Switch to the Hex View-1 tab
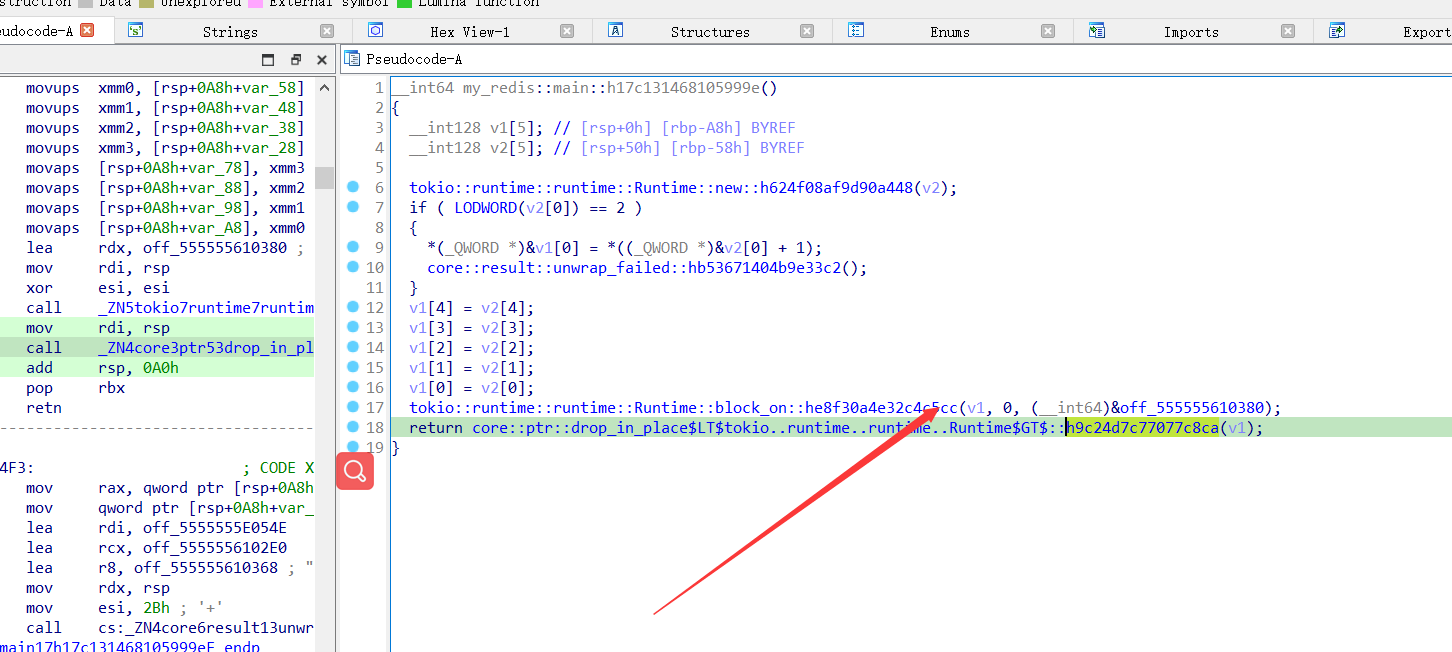 [x=470, y=32]
